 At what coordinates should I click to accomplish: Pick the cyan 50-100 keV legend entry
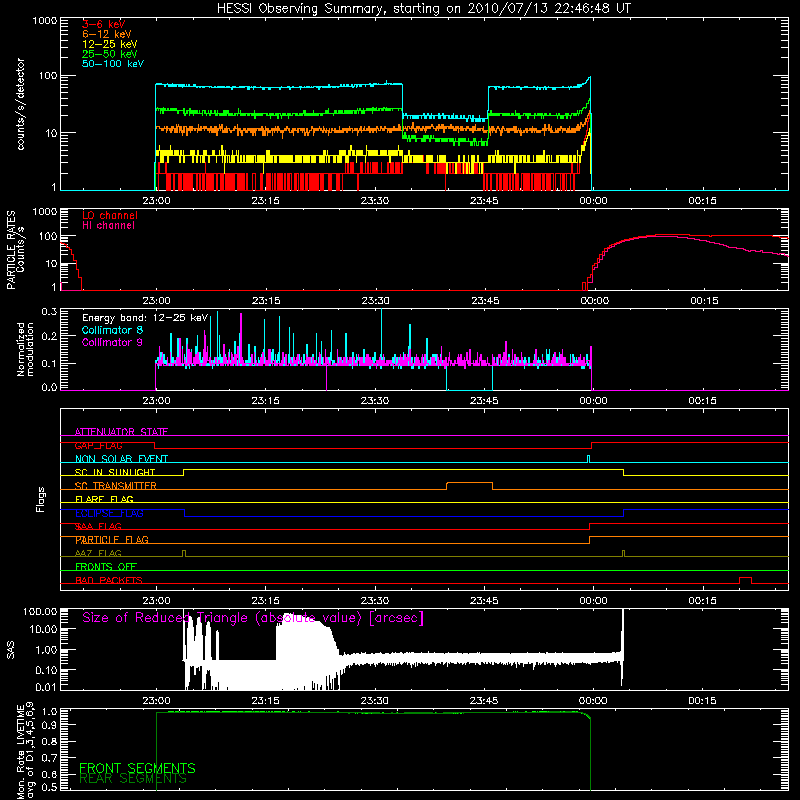click(x=113, y=64)
